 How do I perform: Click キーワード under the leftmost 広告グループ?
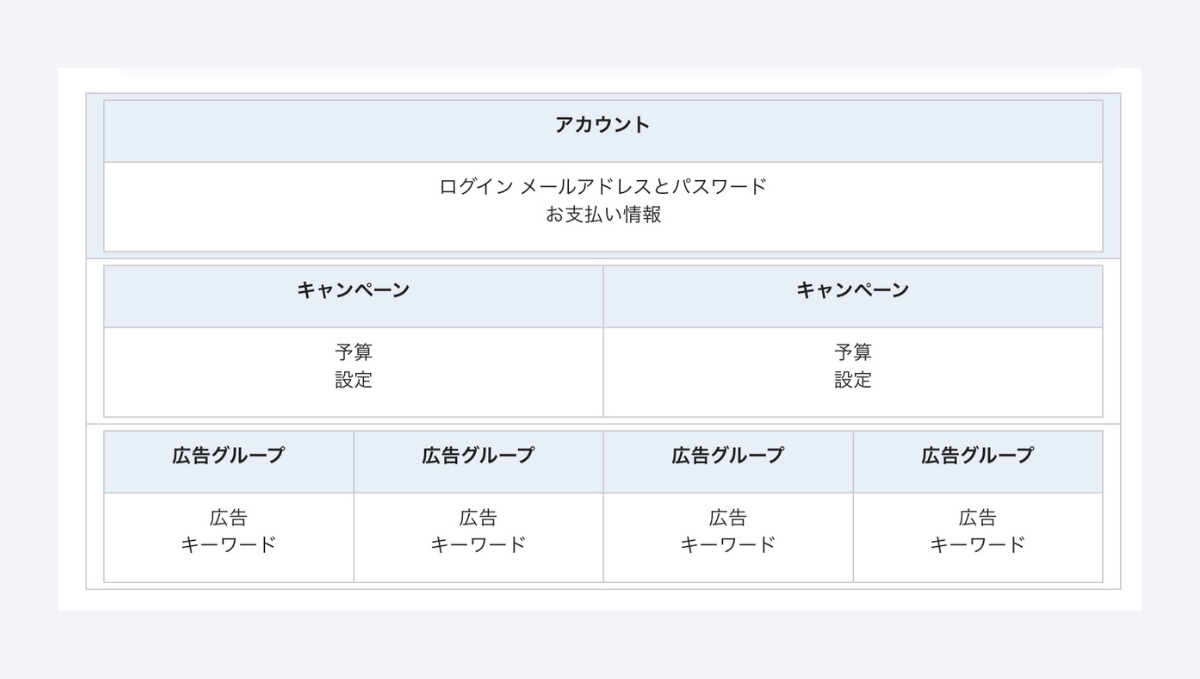click(x=228, y=545)
